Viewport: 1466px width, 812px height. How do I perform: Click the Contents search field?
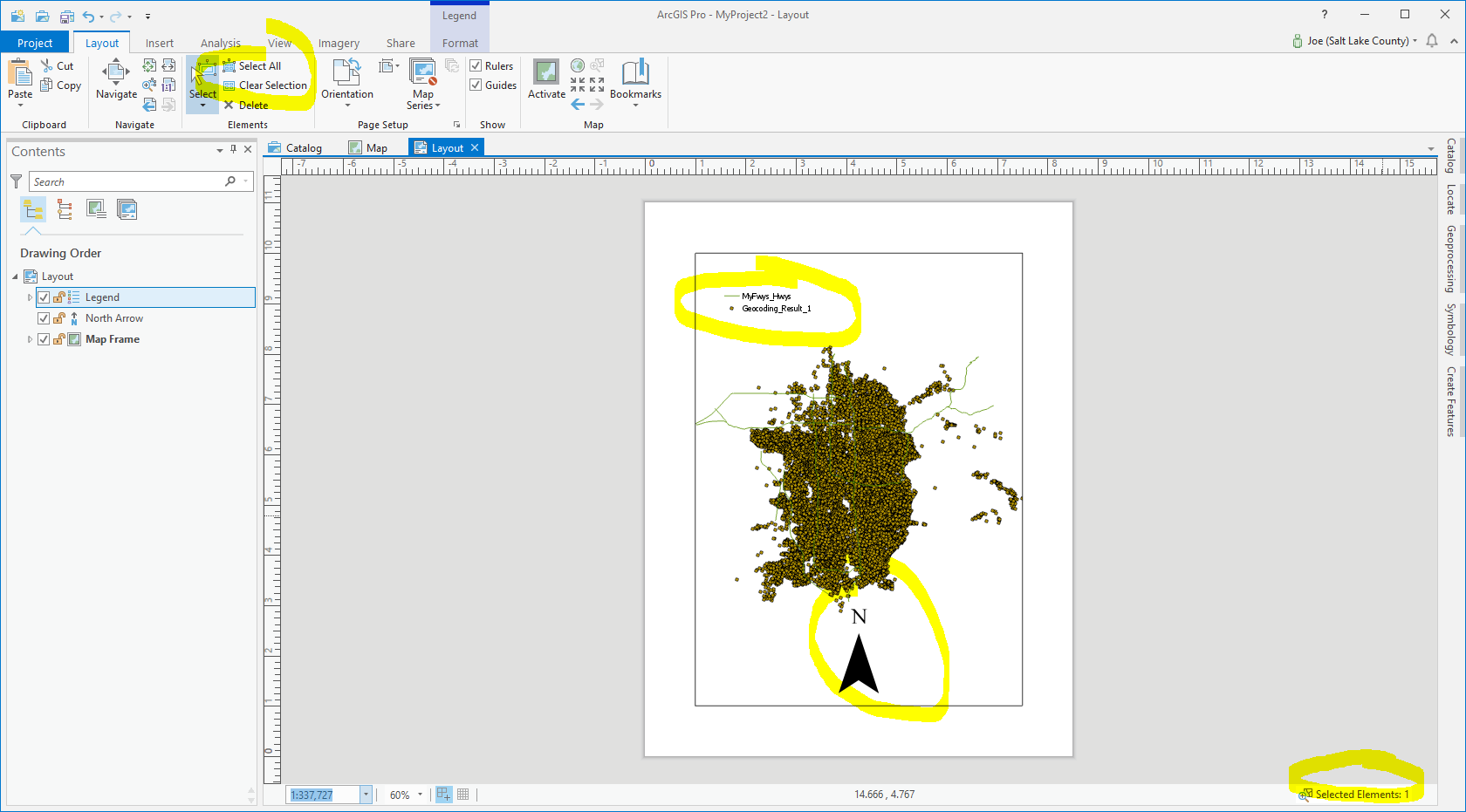(x=127, y=181)
